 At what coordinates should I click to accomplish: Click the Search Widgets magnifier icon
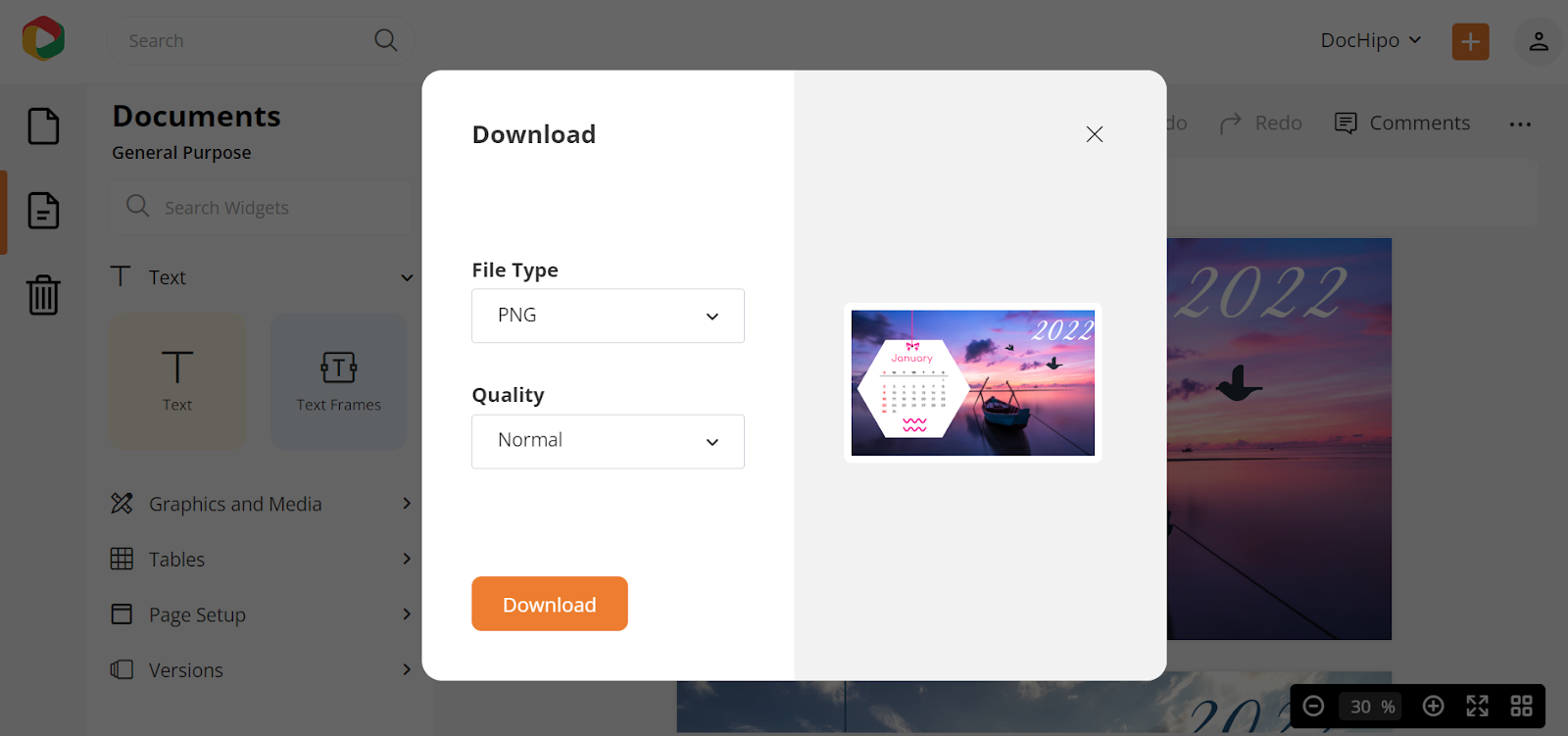138,206
